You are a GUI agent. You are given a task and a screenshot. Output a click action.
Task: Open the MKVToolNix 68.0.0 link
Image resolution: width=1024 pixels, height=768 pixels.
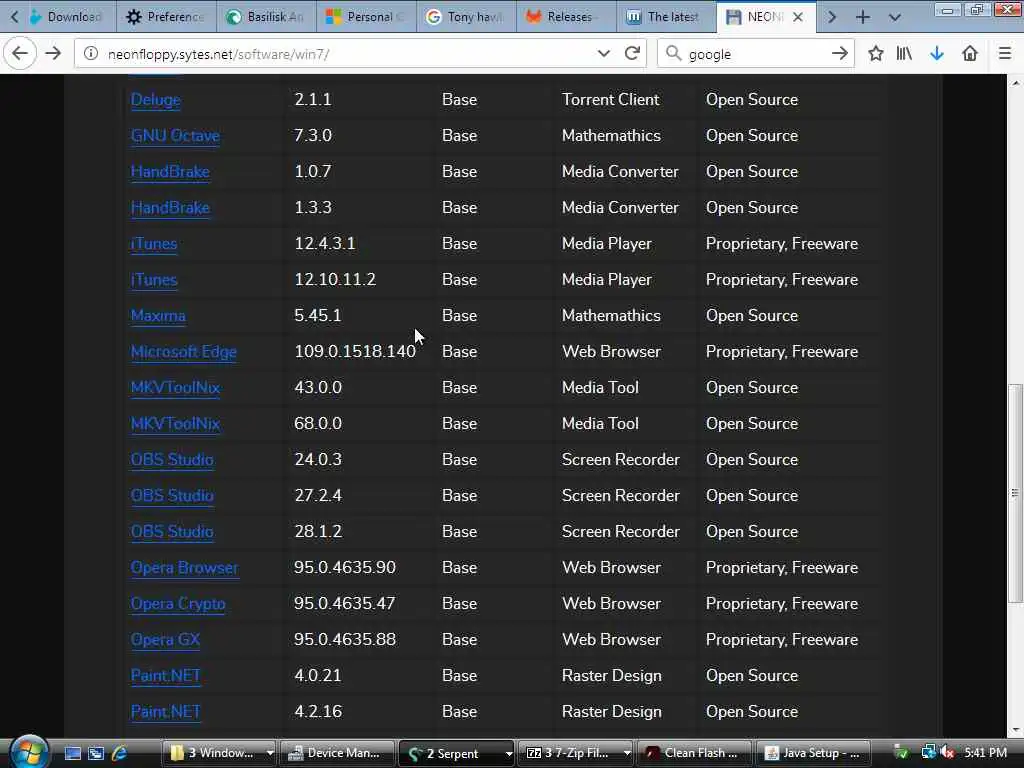tap(175, 423)
